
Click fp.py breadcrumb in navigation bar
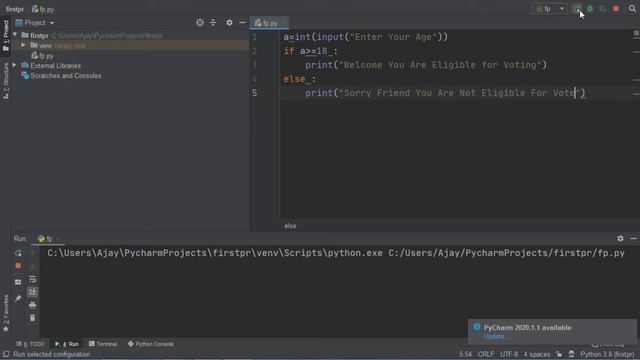[x=43, y=9]
